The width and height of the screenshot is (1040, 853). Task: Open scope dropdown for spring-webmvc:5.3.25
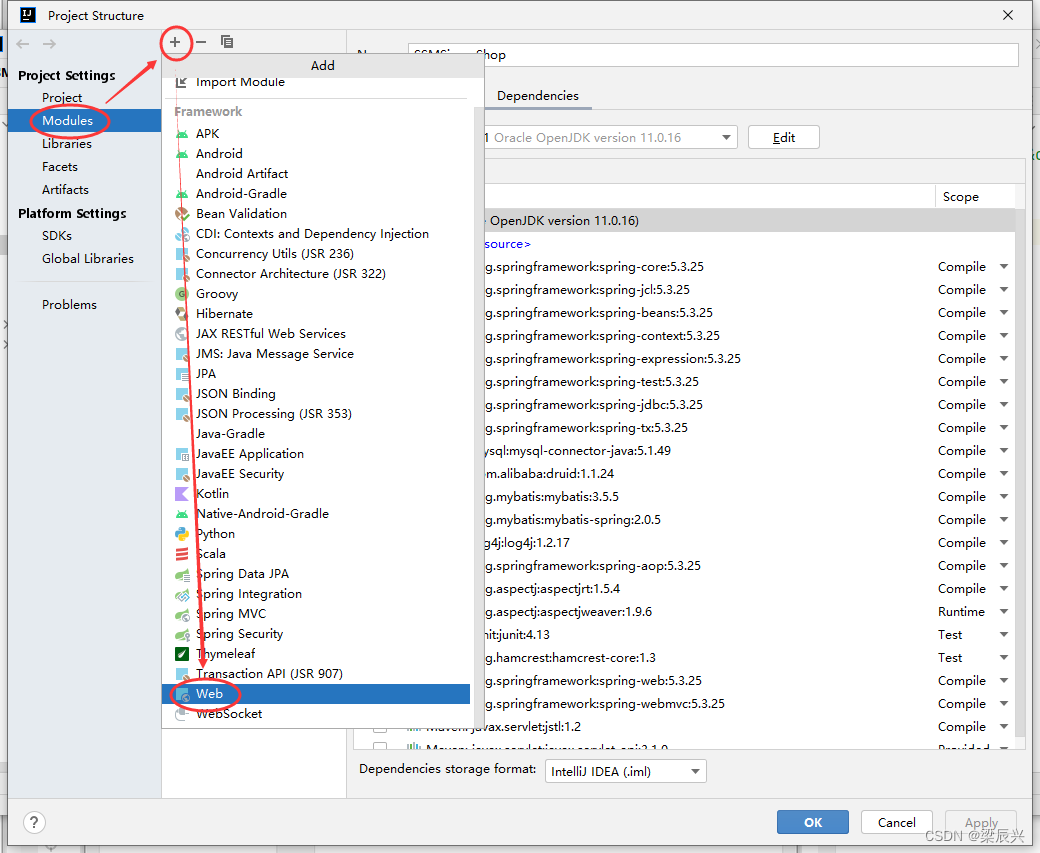point(1004,704)
